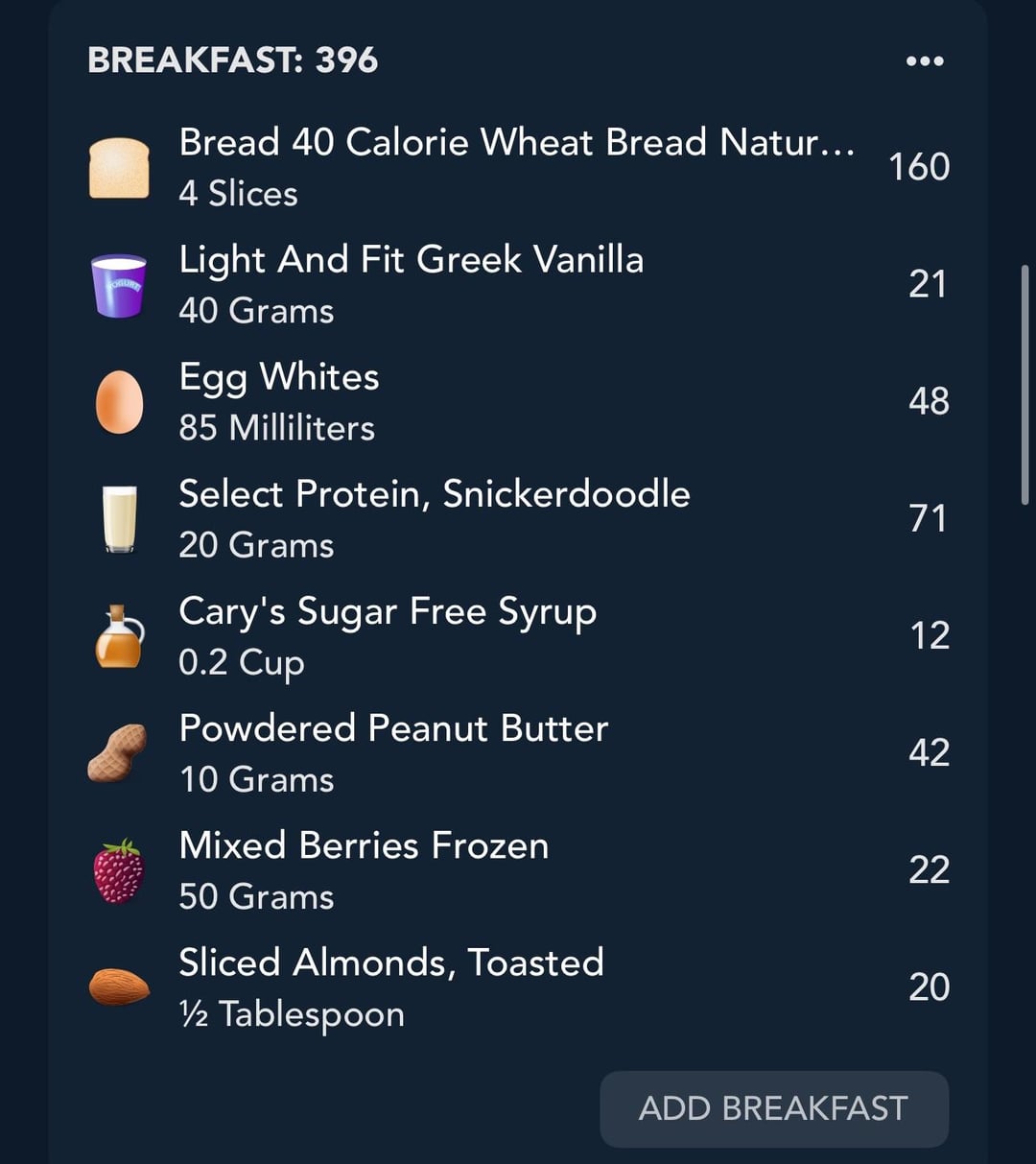Tap the bread slice food icon
The width and height of the screenshot is (1036, 1164).
pos(119,168)
